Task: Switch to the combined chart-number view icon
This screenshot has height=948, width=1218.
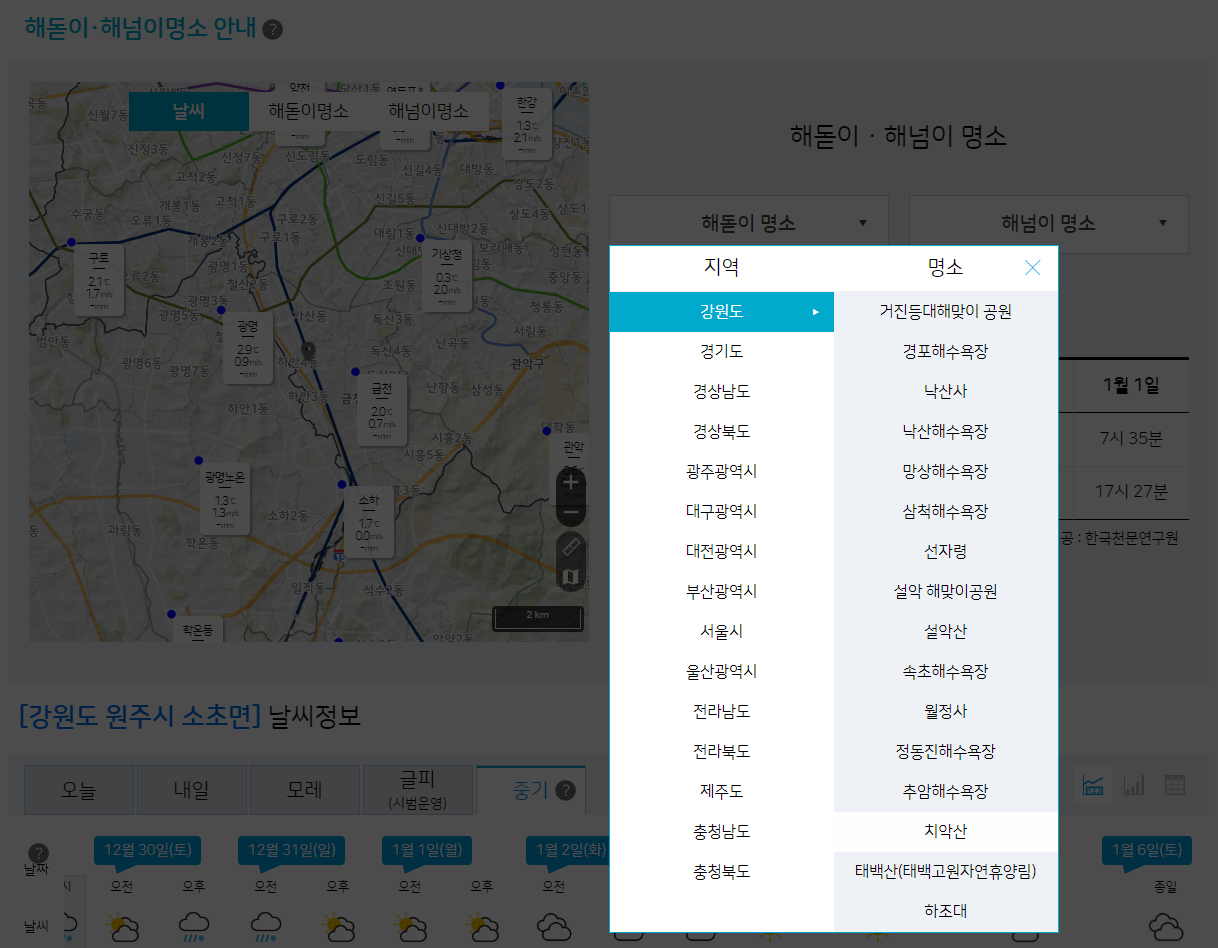Action: point(1093,786)
